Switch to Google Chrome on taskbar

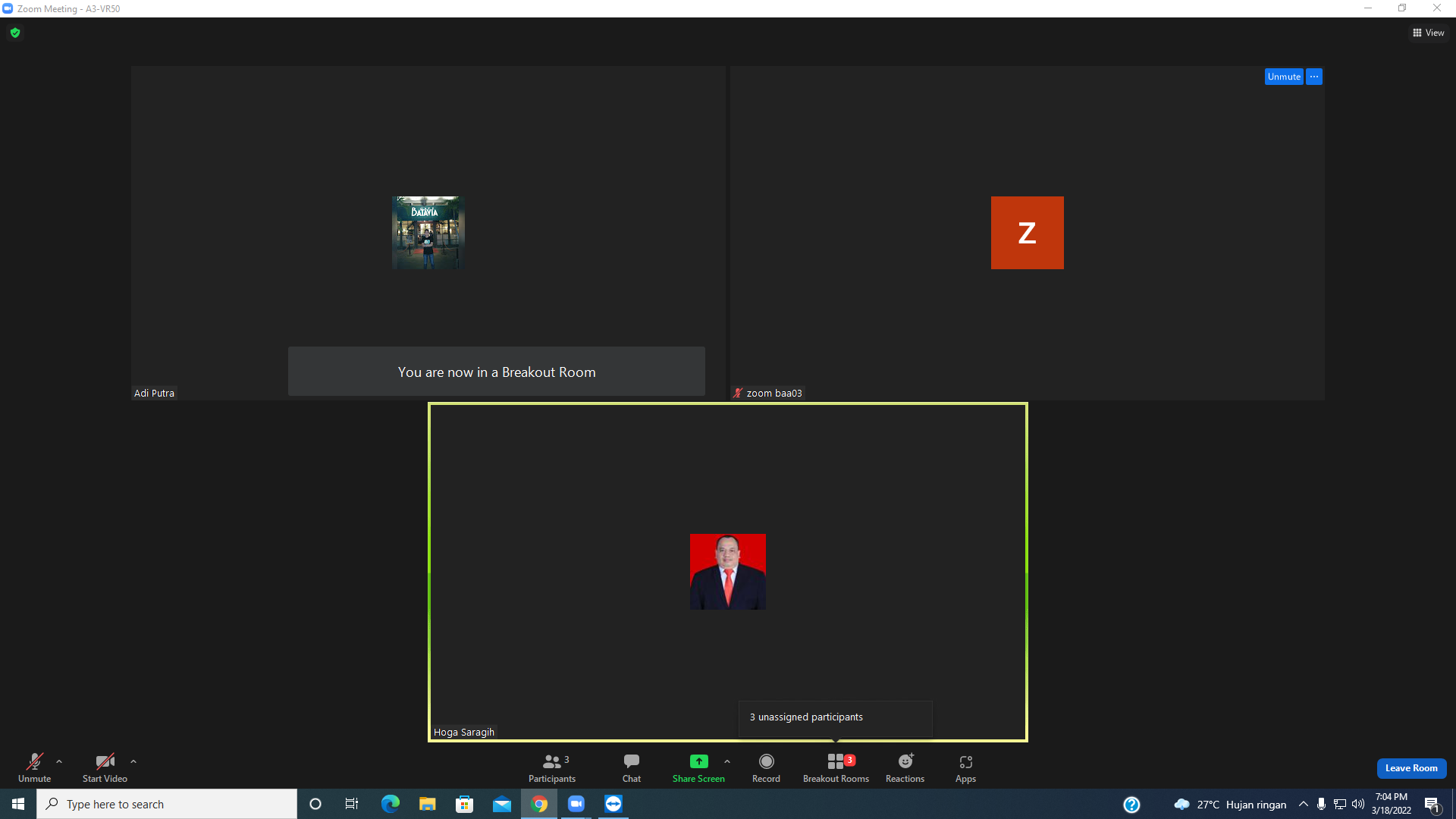539,804
